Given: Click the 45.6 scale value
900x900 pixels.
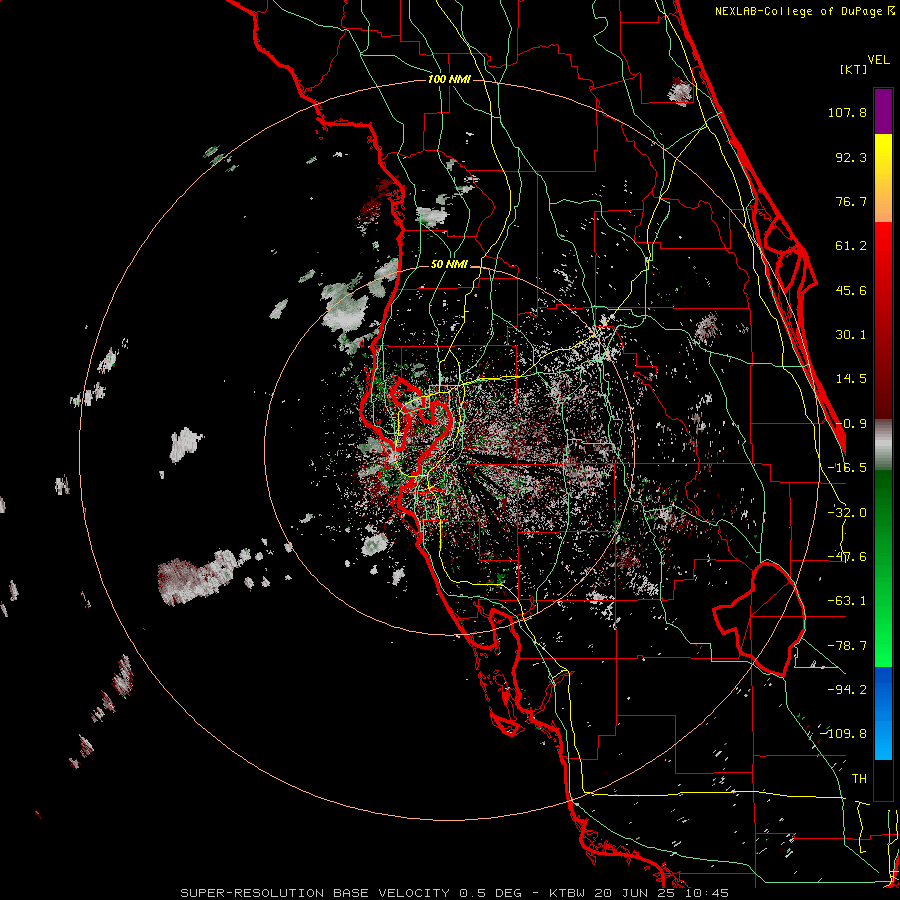Looking at the screenshot, I should click(851, 290).
